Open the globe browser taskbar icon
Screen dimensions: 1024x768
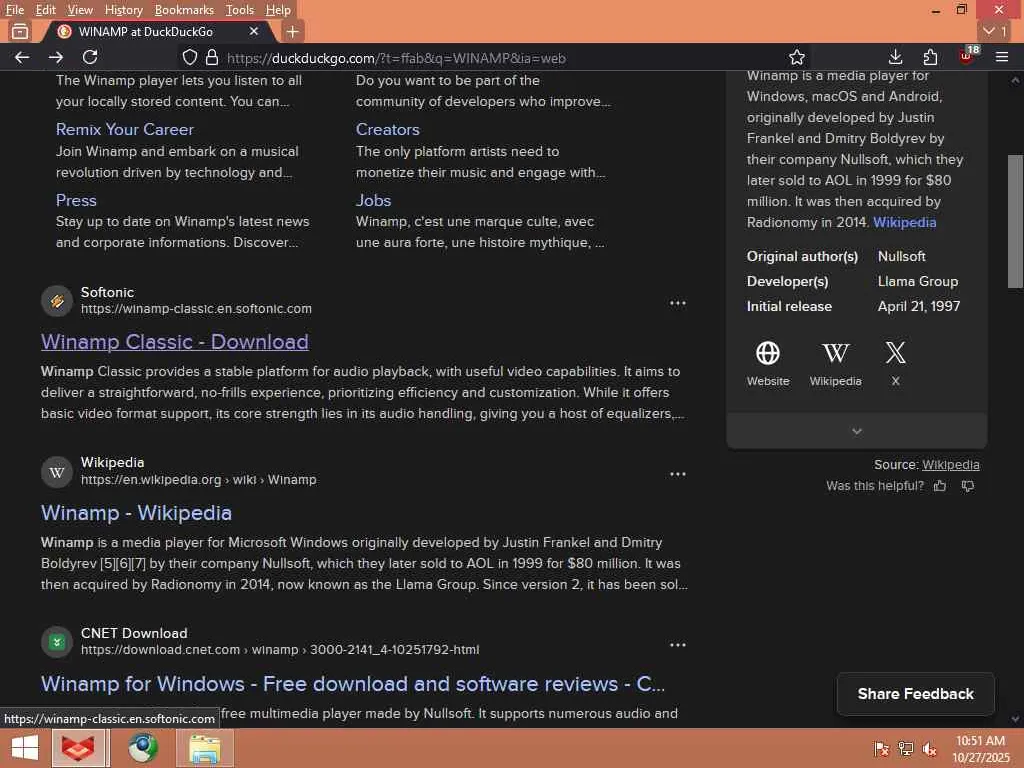pyautogui.click(x=143, y=748)
